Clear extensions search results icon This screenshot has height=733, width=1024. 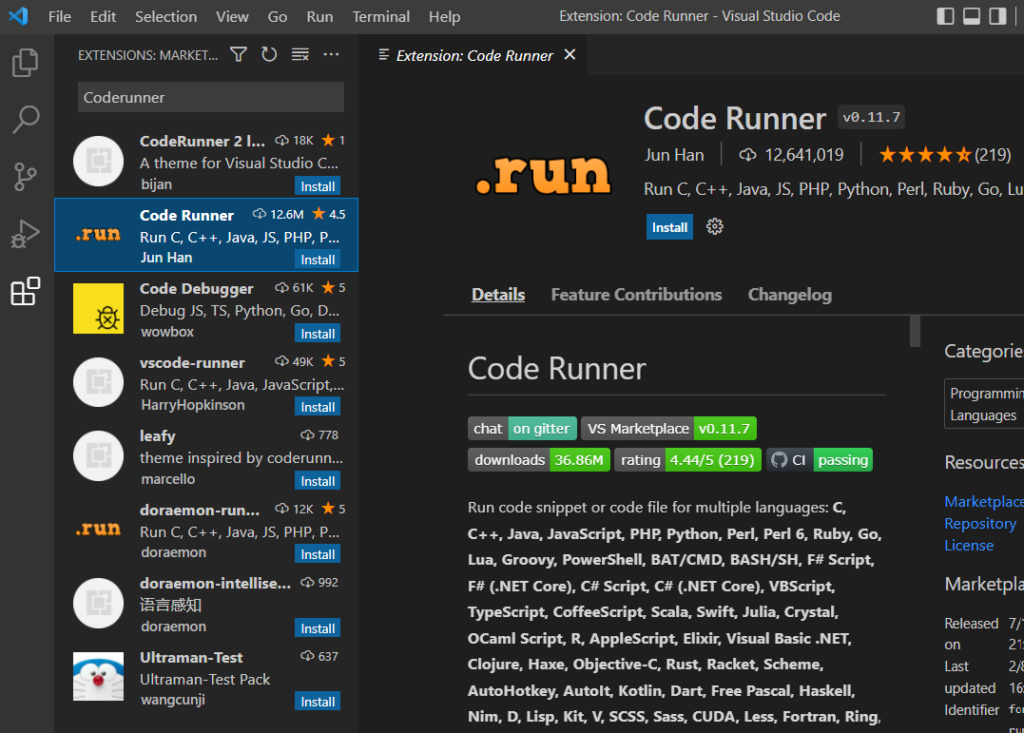point(300,55)
